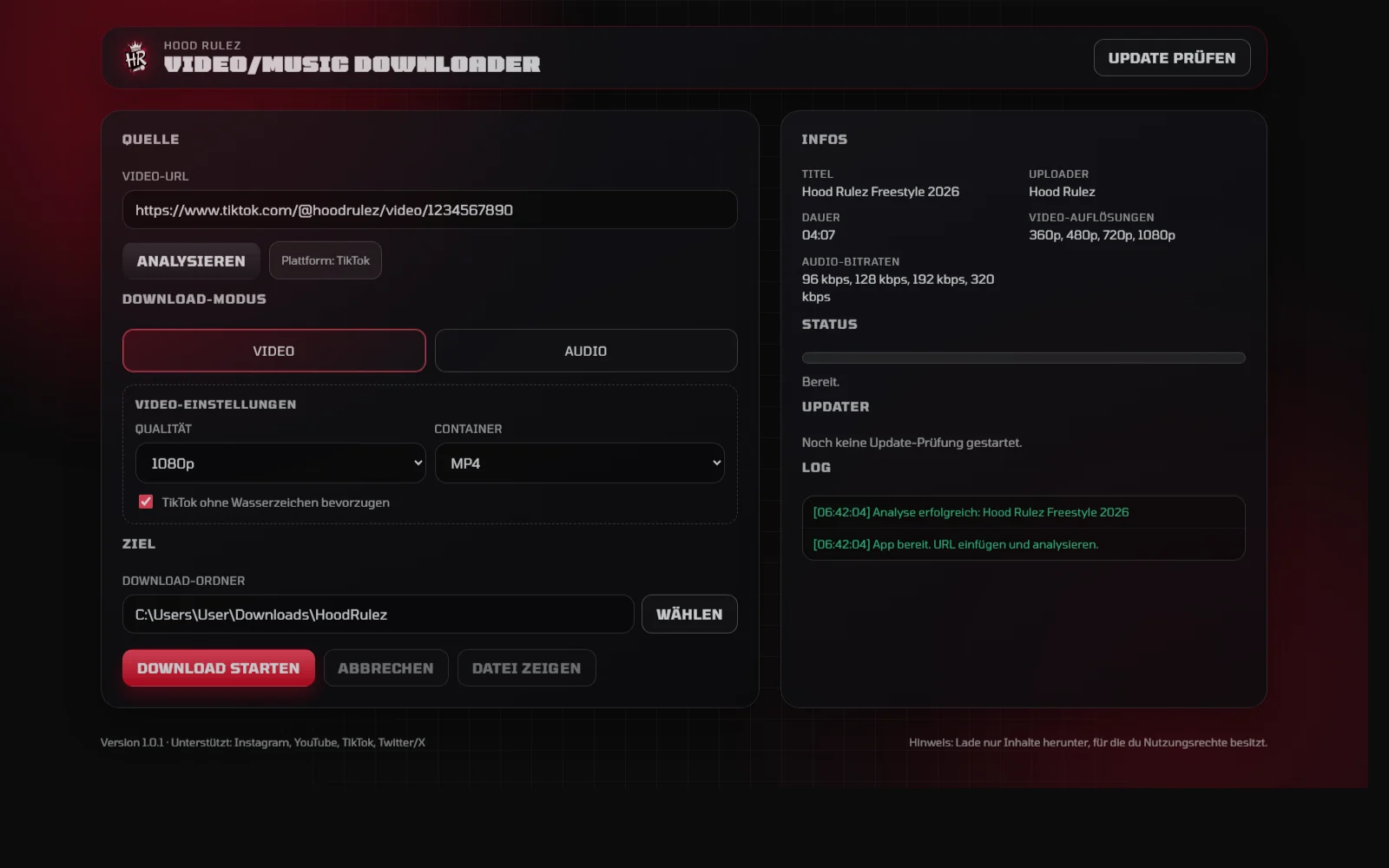This screenshot has height=868, width=1389.
Task: Click Download Starten
Action: click(218, 667)
